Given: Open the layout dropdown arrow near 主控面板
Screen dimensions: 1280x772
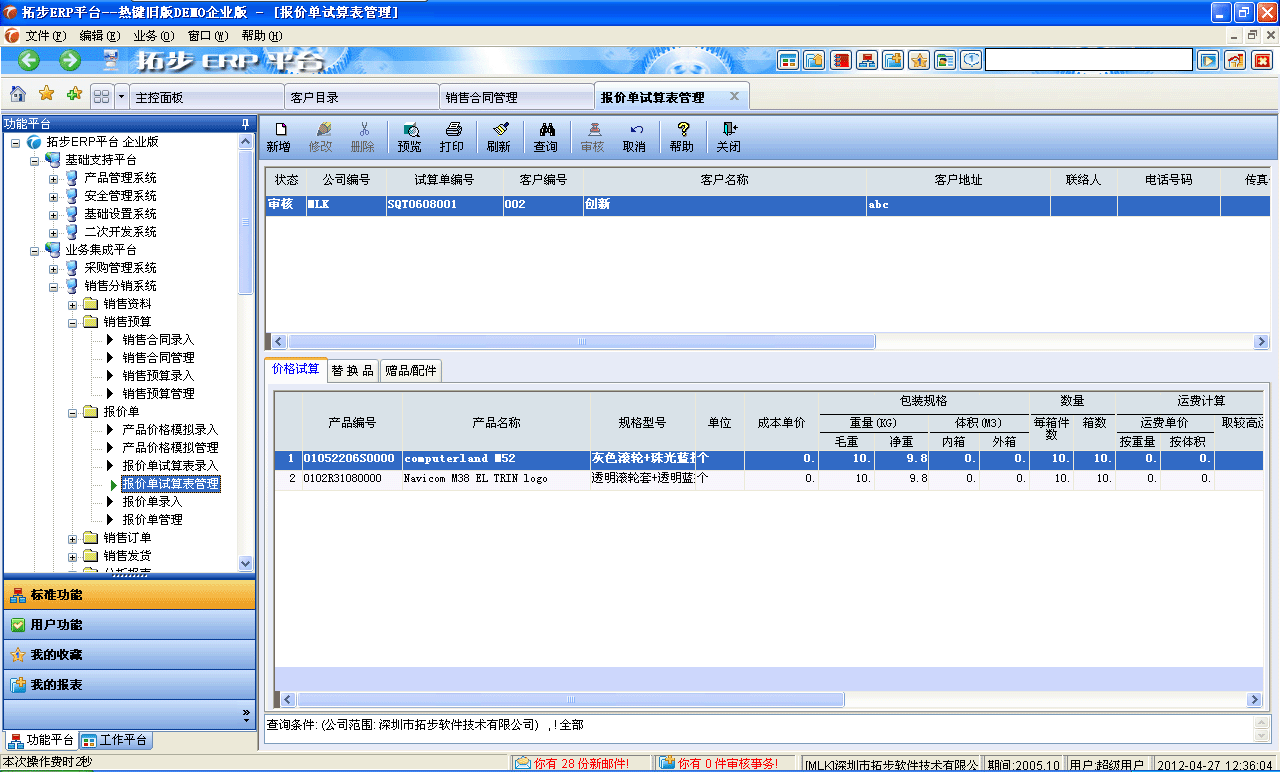Looking at the screenshot, I should [119, 95].
